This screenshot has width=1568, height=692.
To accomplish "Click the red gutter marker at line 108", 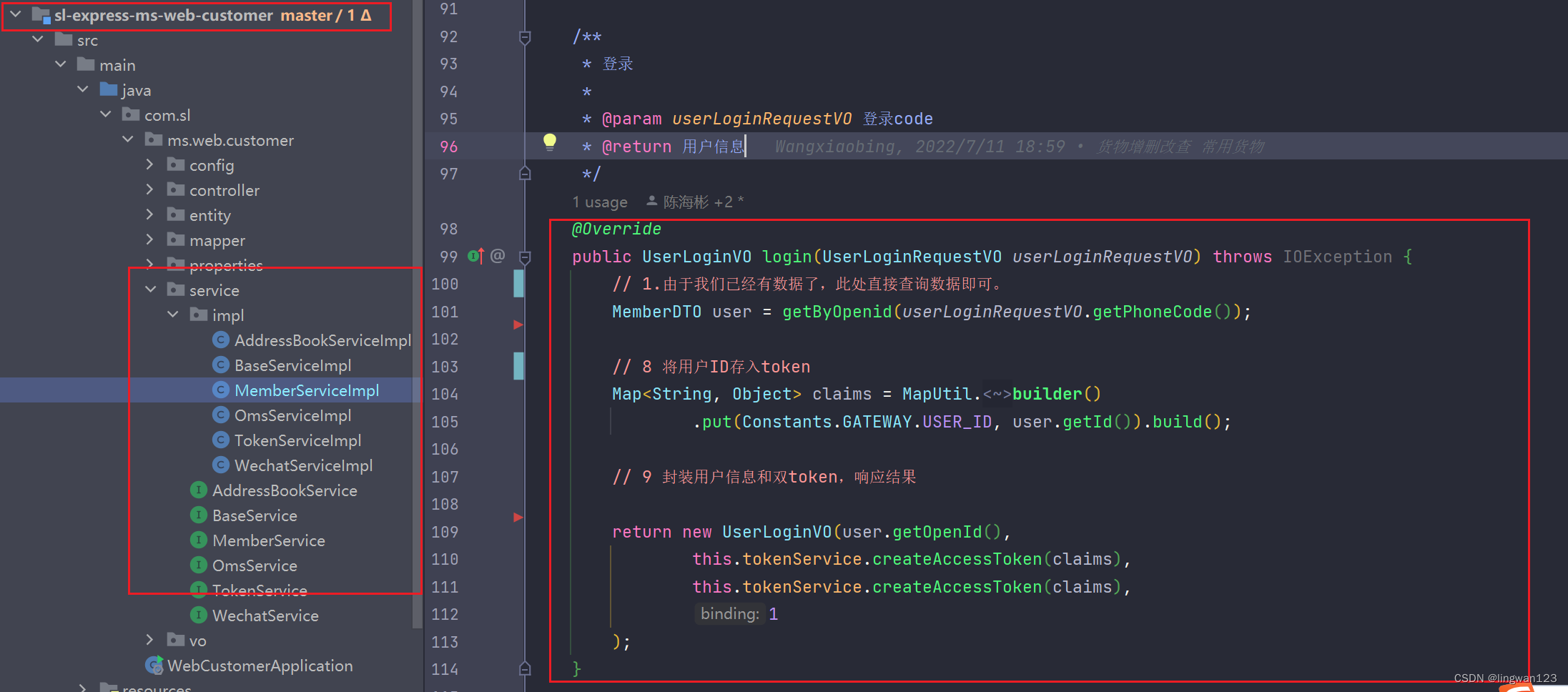I will 518,517.
